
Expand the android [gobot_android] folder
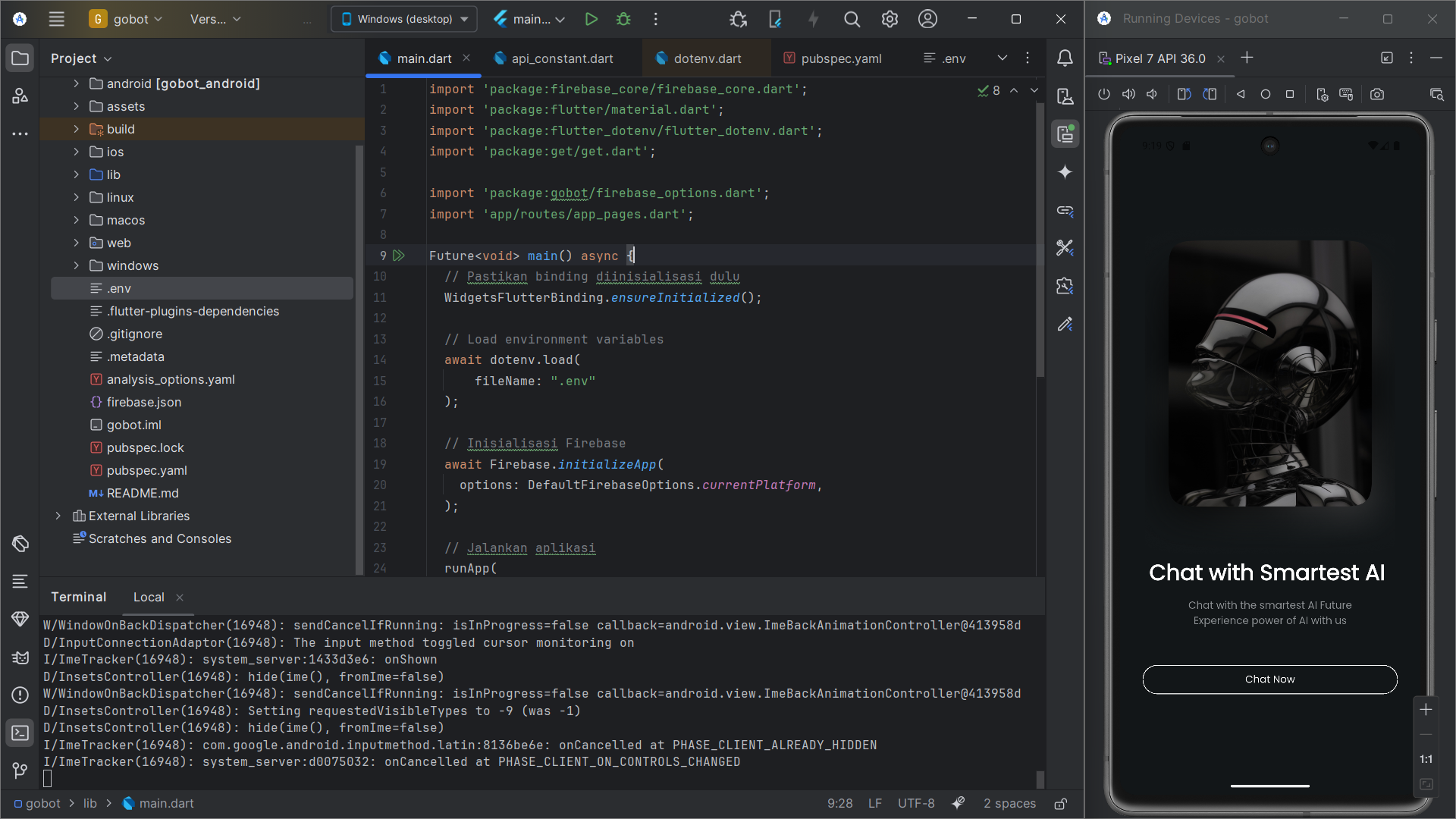click(x=76, y=83)
